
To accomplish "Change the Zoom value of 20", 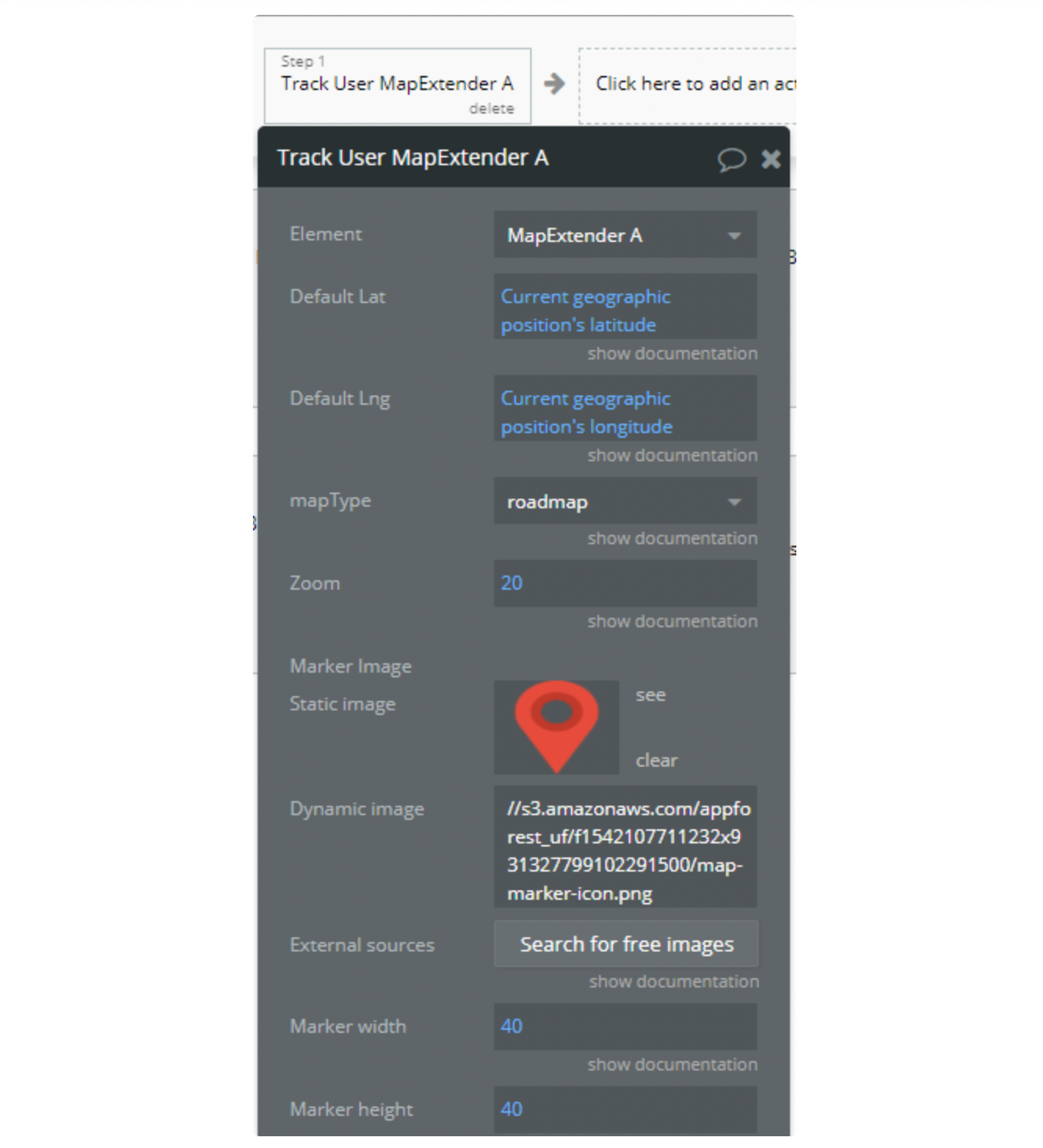I will click(x=624, y=583).
